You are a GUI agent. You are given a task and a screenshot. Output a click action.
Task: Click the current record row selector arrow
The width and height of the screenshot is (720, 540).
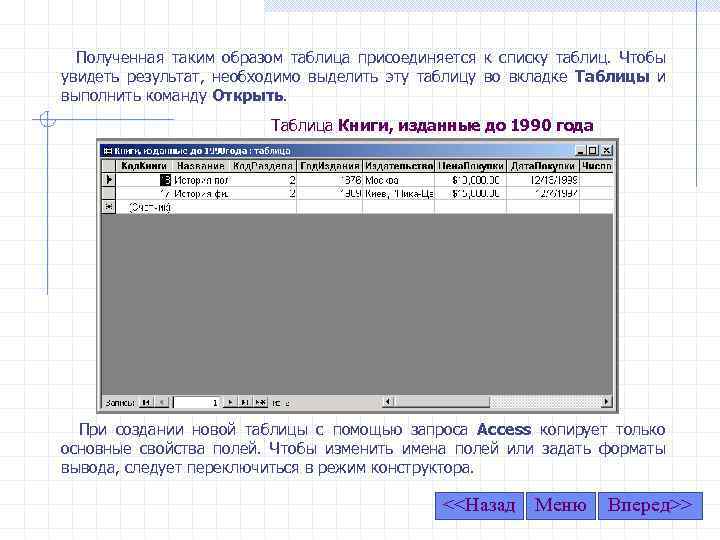108,180
